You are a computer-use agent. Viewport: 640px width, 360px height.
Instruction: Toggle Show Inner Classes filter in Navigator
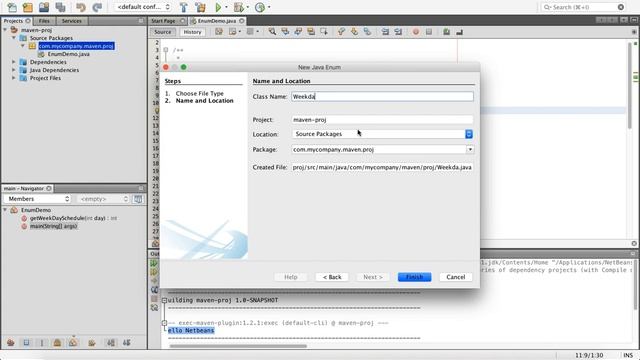pyautogui.click(x=73, y=342)
